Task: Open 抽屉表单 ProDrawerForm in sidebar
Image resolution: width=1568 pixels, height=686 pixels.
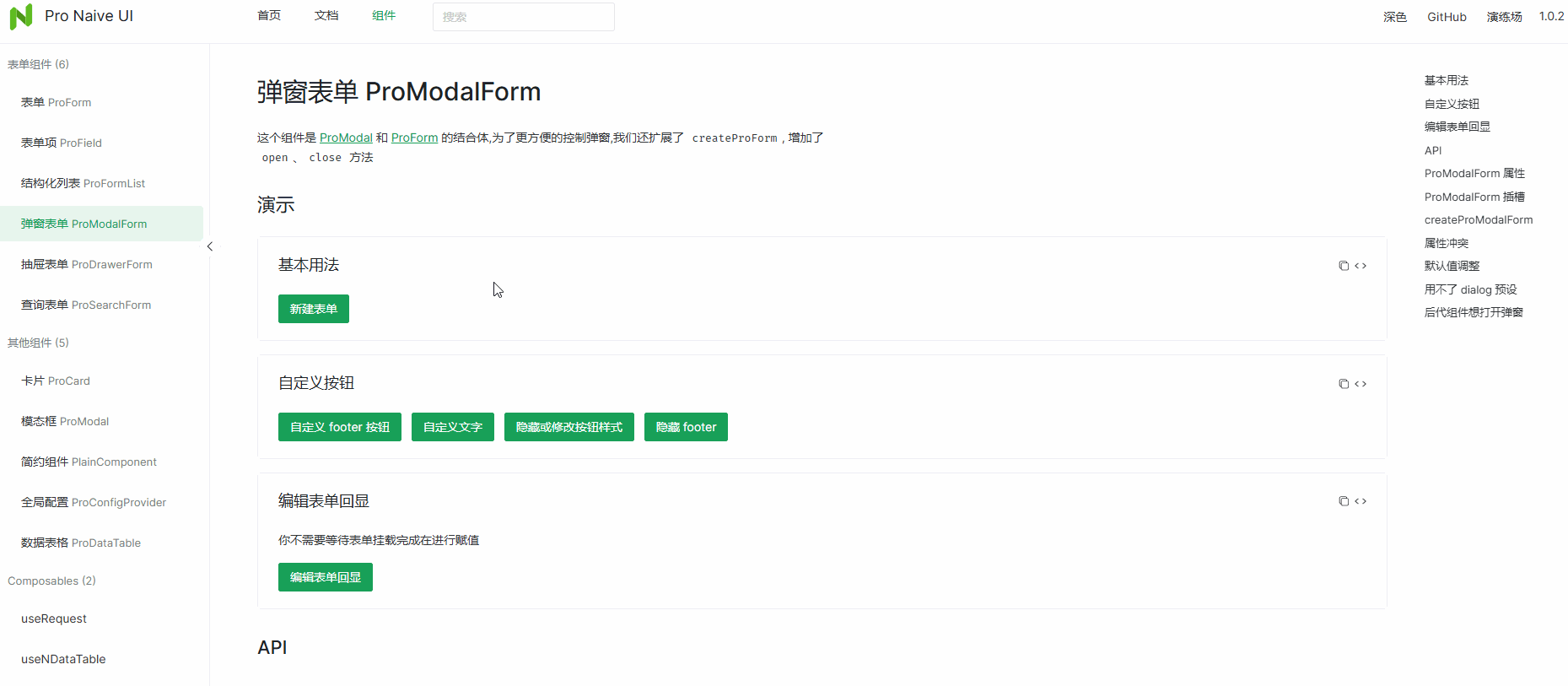Action: coord(101,264)
